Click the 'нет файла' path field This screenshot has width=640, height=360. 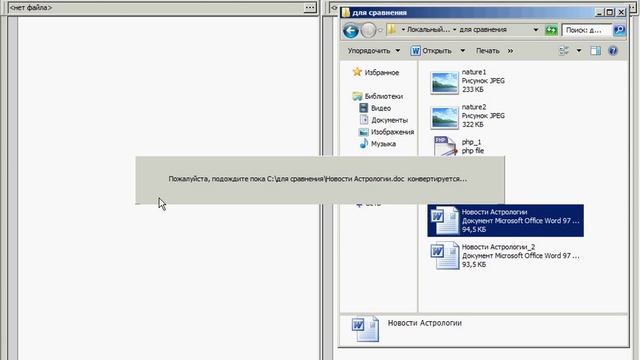155,7
